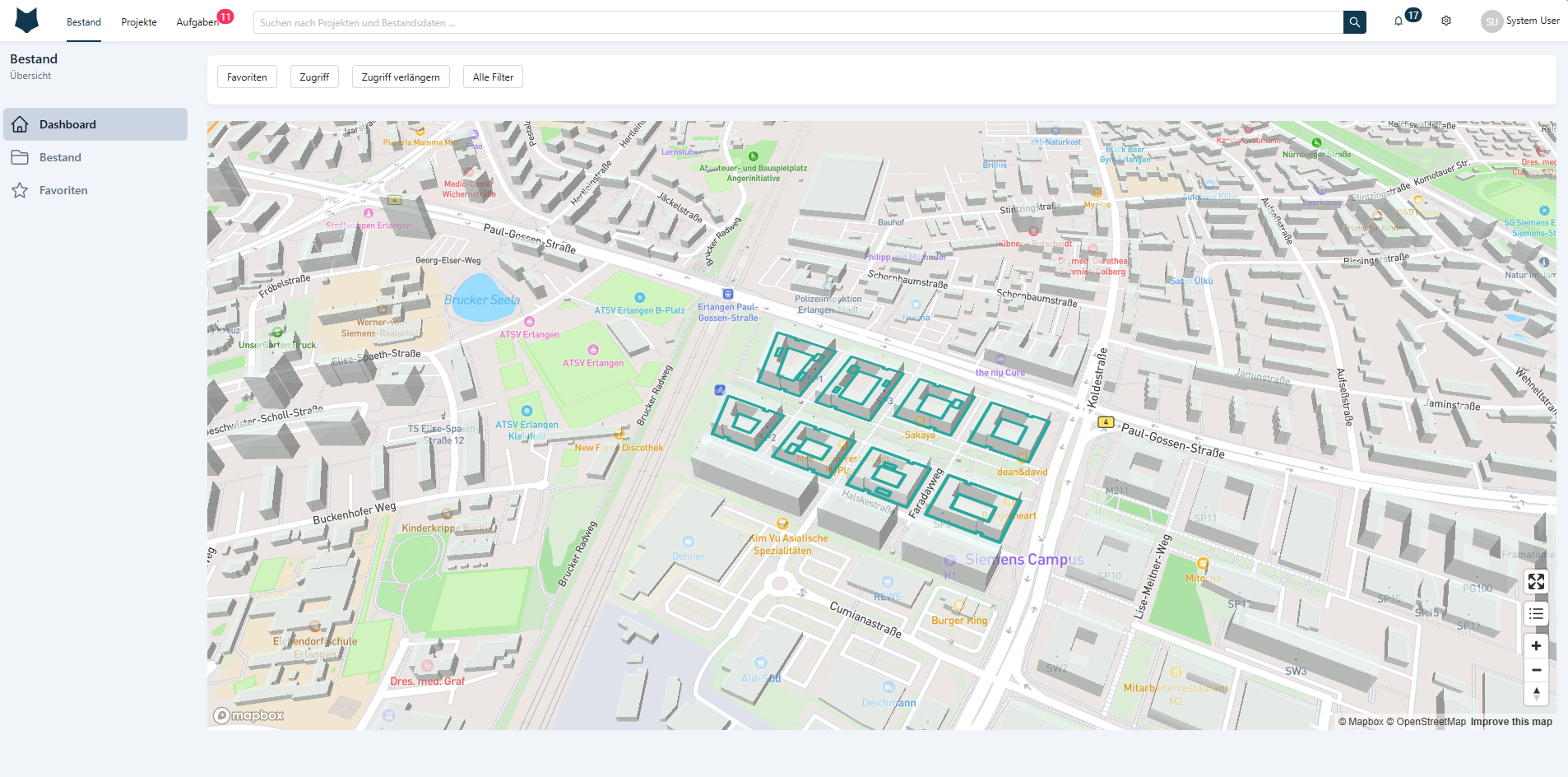Screen dimensions: 1568x777
Task: Click the Sakaya restaurant label
Action: [920, 435]
